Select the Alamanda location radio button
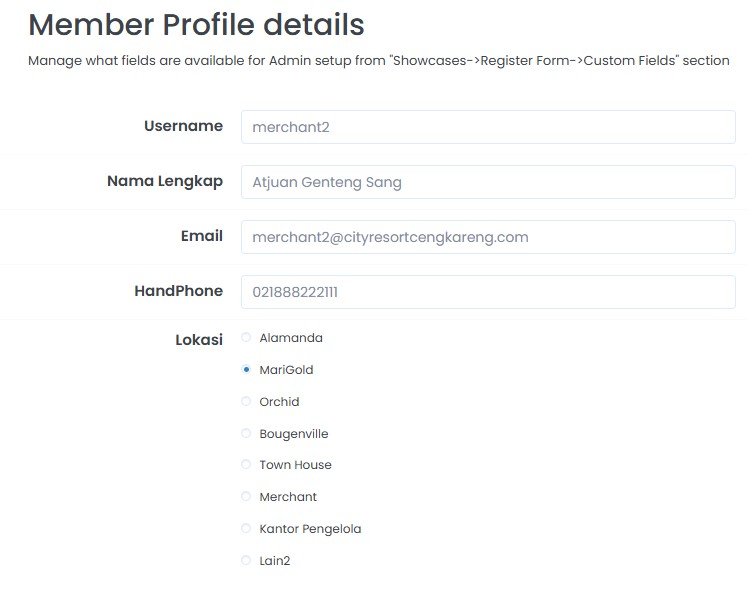 tap(246, 338)
